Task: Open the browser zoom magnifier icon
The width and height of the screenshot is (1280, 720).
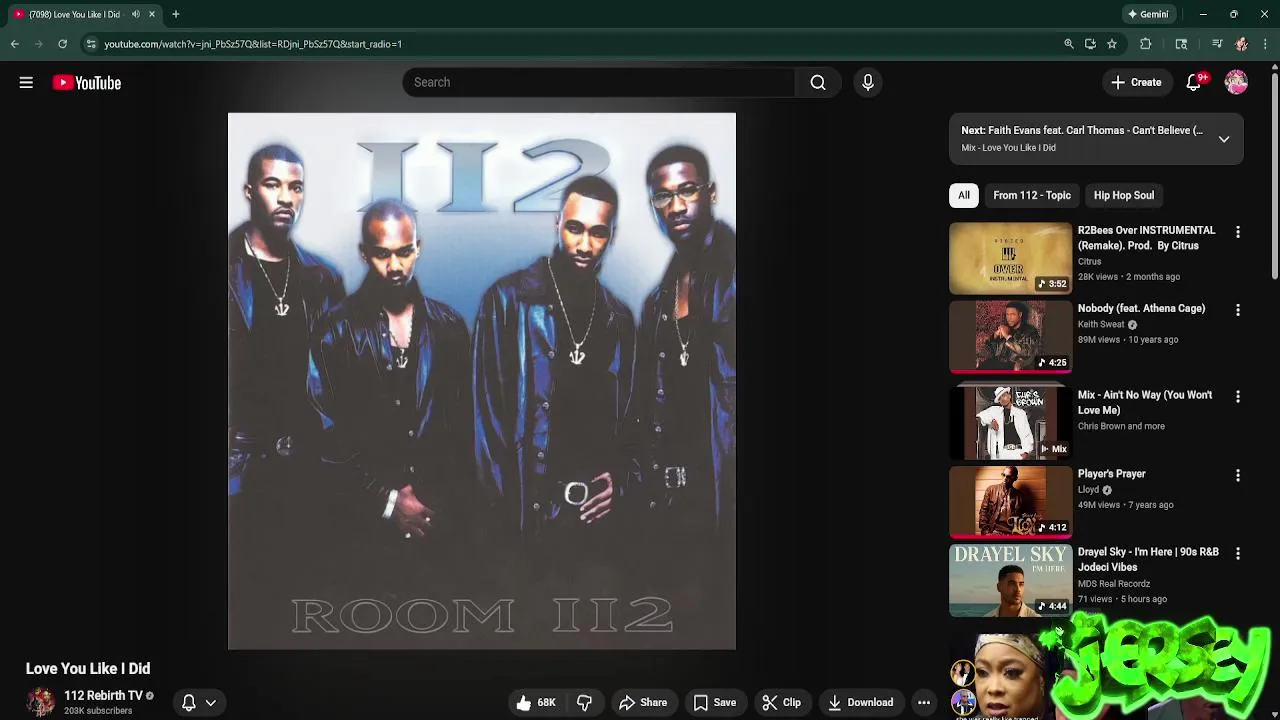Action: (1069, 44)
